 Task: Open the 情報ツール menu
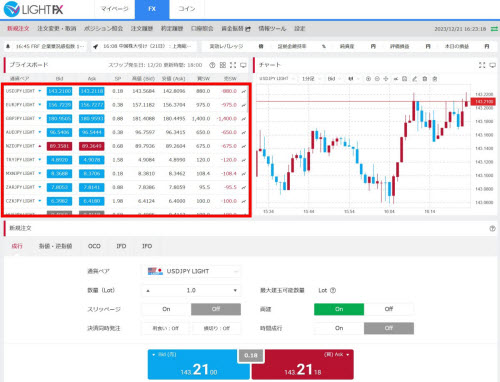(272, 29)
